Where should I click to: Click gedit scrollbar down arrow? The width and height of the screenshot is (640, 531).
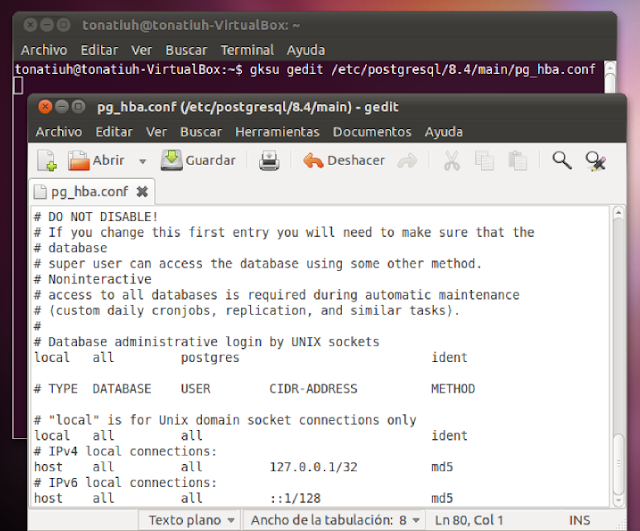[618, 500]
